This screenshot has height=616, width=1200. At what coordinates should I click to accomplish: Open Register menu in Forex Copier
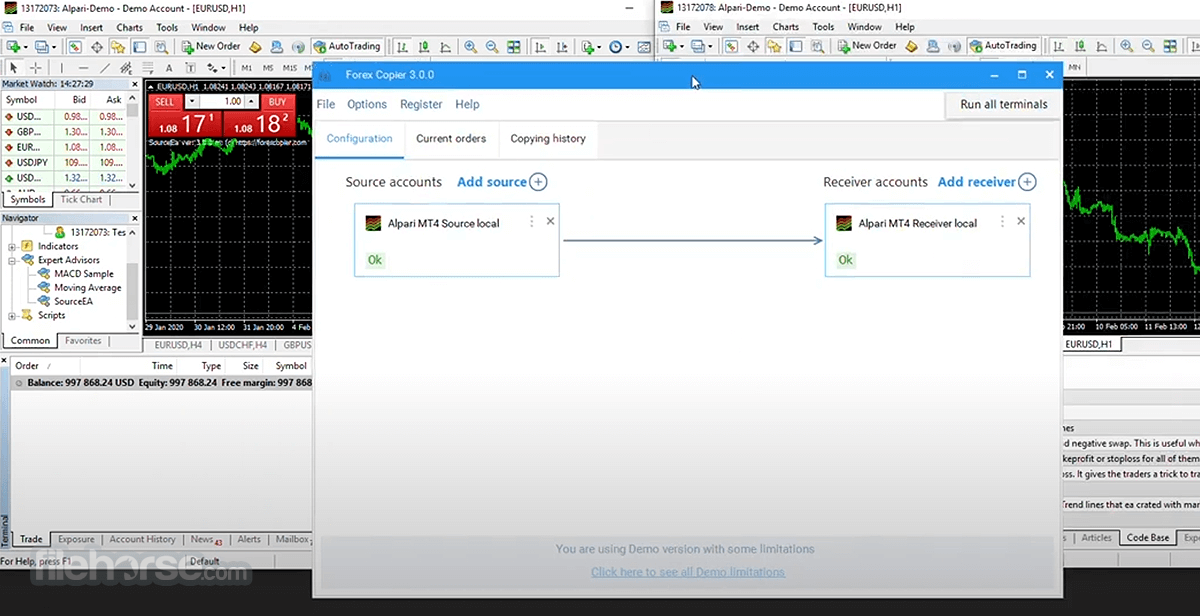pos(421,104)
